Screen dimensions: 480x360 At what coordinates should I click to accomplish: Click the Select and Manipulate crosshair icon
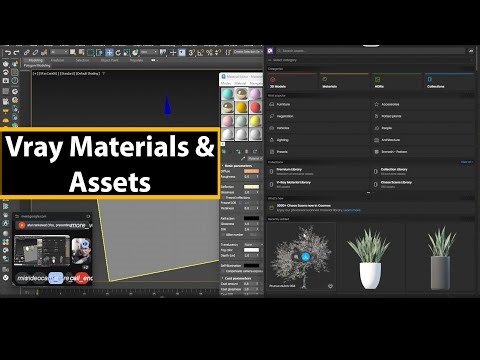pyautogui.click(x=173, y=52)
